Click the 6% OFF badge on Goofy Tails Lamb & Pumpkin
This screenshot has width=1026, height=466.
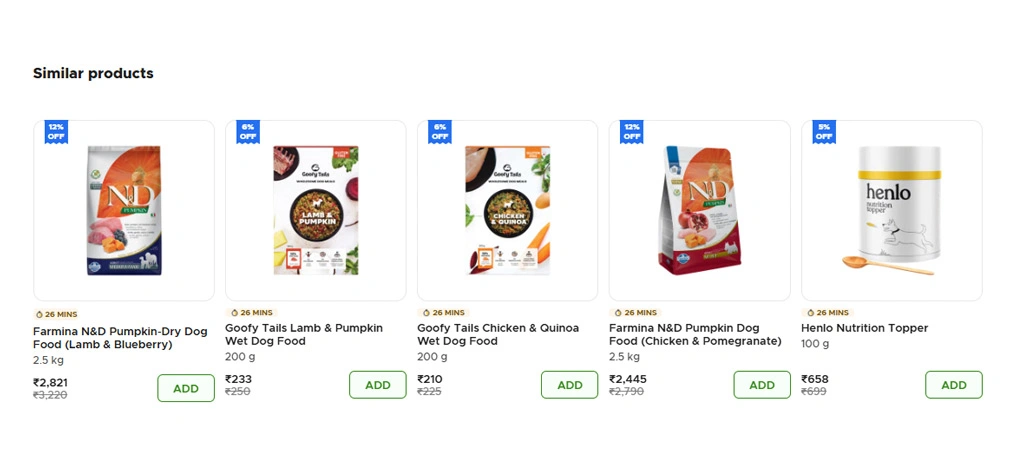click(x=248, y=132)
